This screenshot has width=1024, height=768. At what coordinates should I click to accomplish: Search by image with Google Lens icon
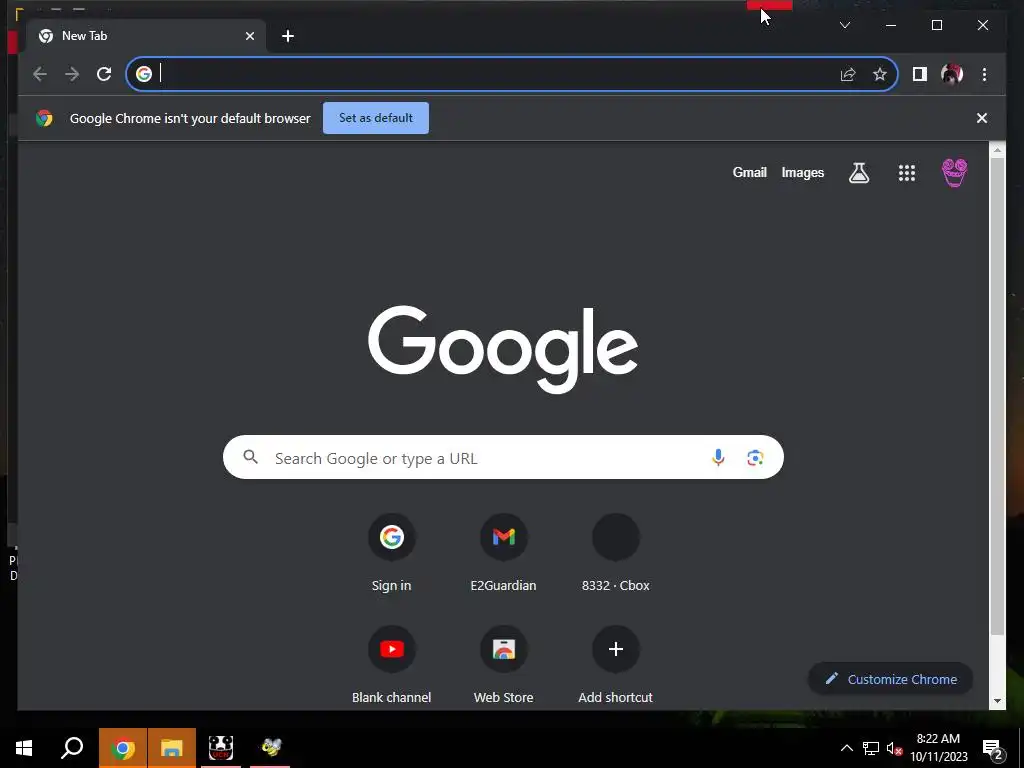pos(755,457)
